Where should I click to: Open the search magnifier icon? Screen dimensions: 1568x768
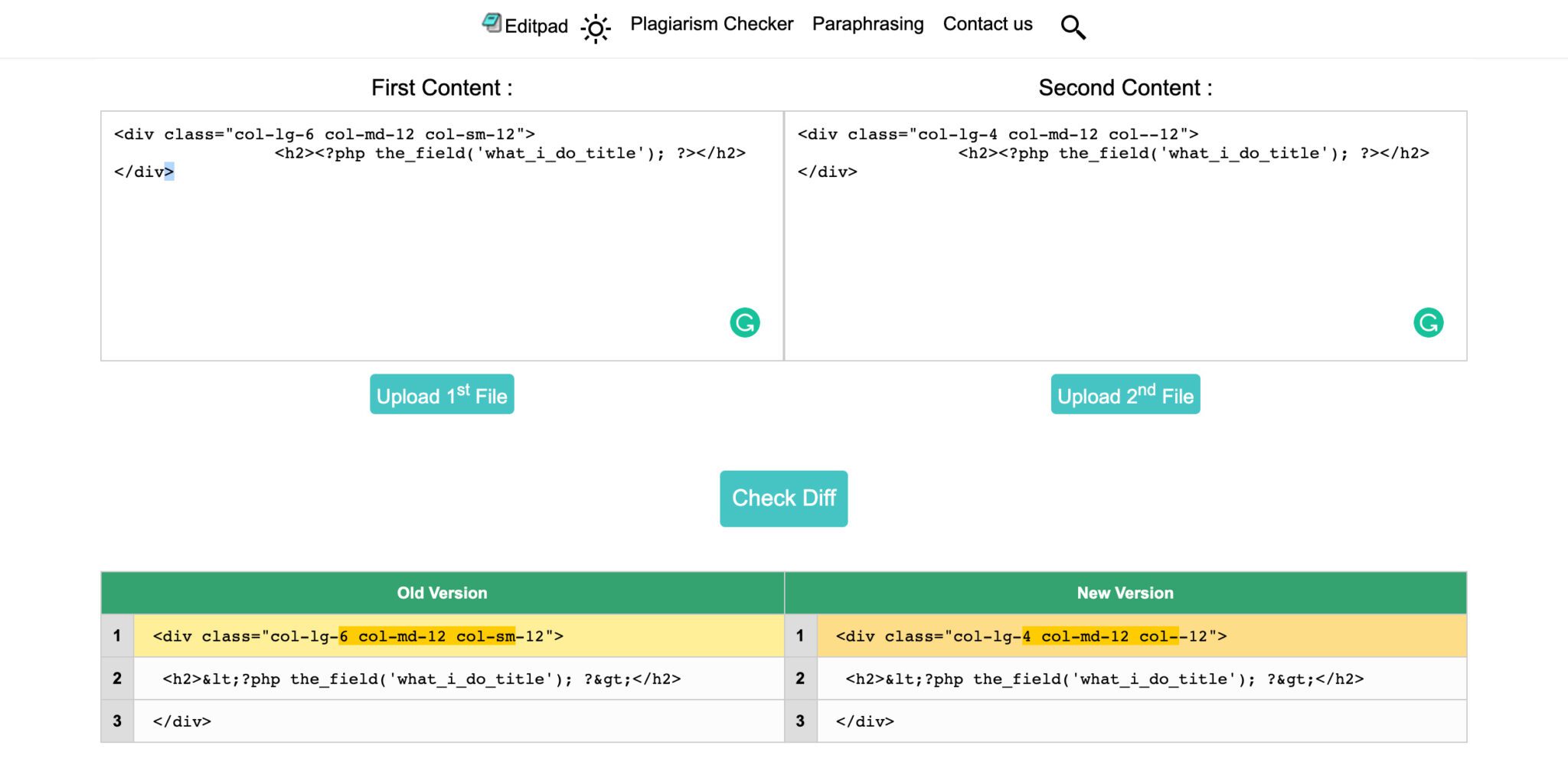[1073, 28]
